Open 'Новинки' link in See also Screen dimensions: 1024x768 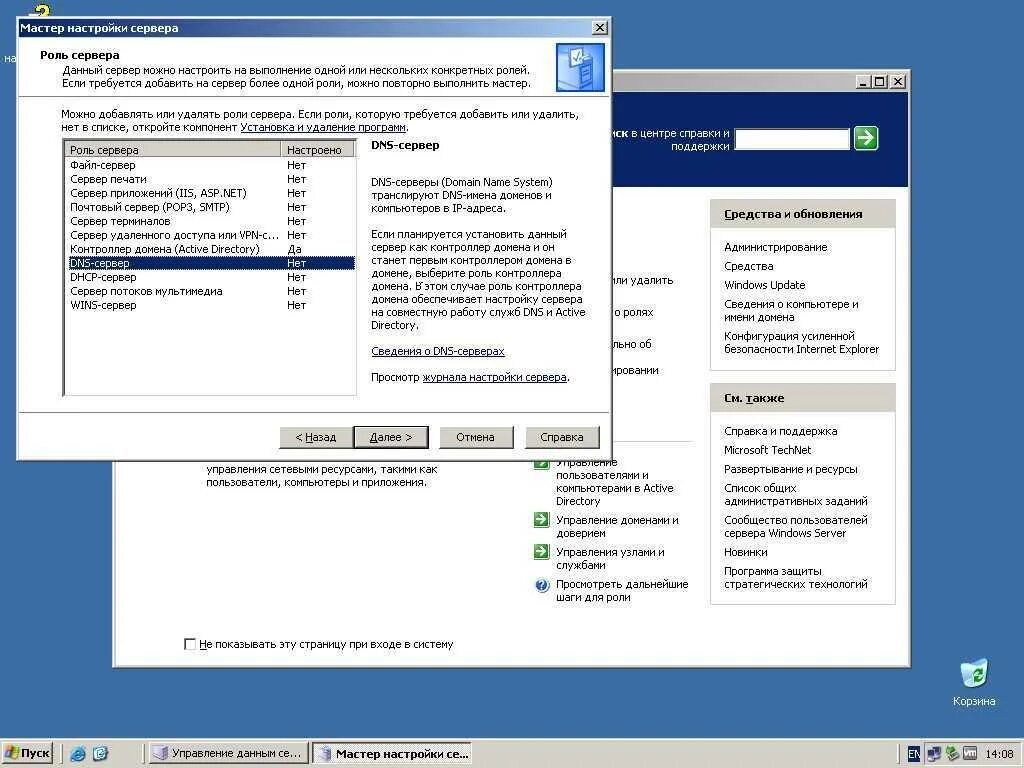(745, 552)
